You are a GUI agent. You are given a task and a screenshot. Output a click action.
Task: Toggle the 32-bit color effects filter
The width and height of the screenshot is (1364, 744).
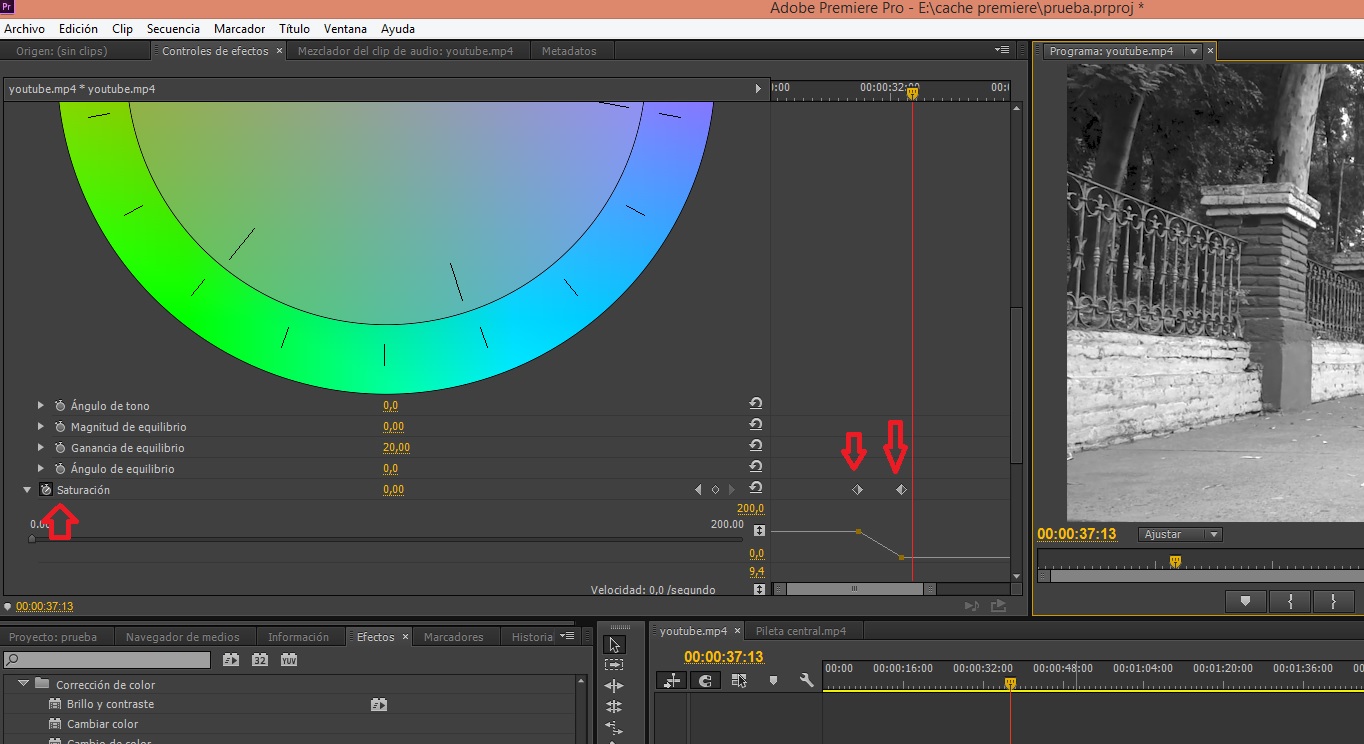(260, 660)
